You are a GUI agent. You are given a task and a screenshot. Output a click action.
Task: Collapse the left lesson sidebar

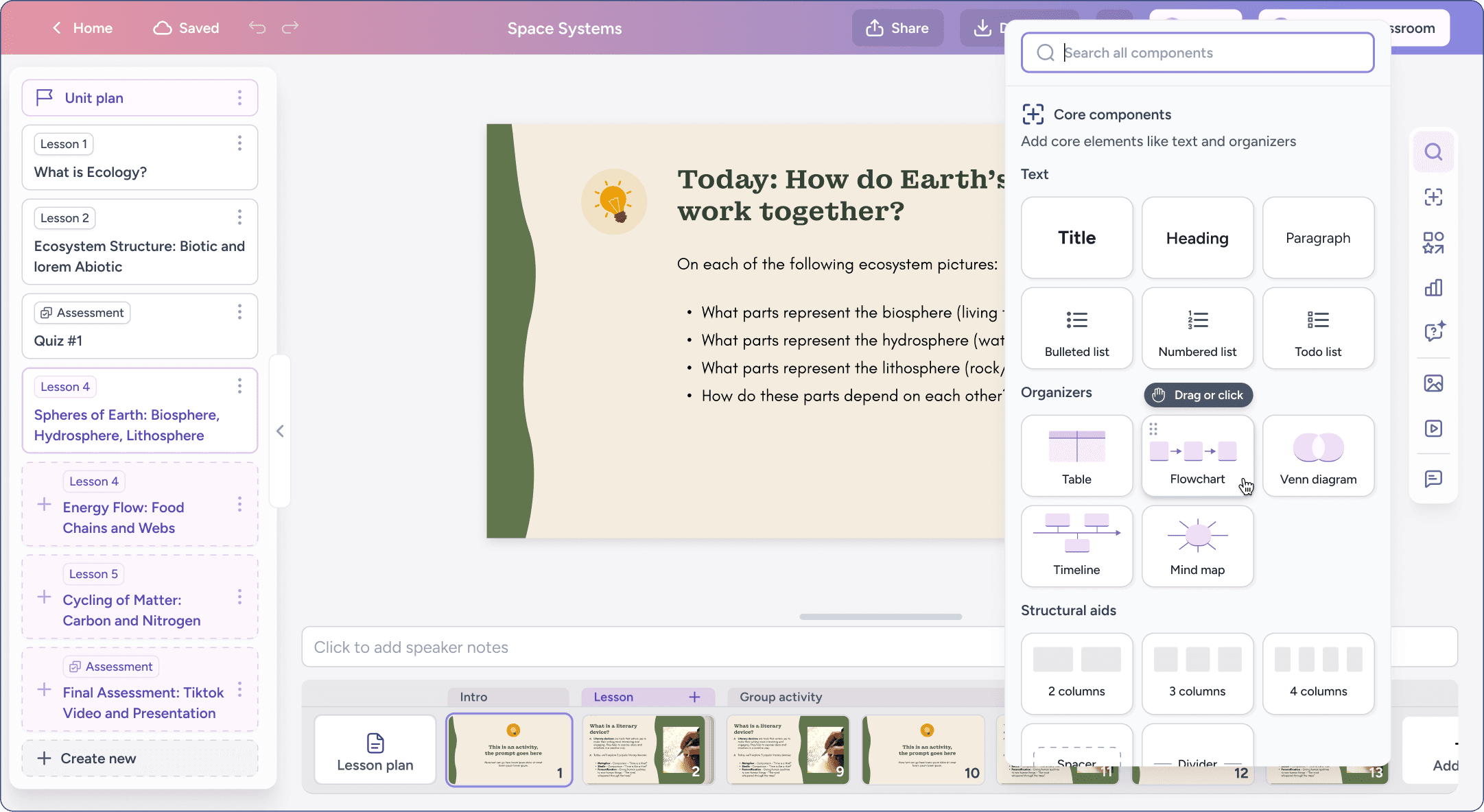click(280, 431)
